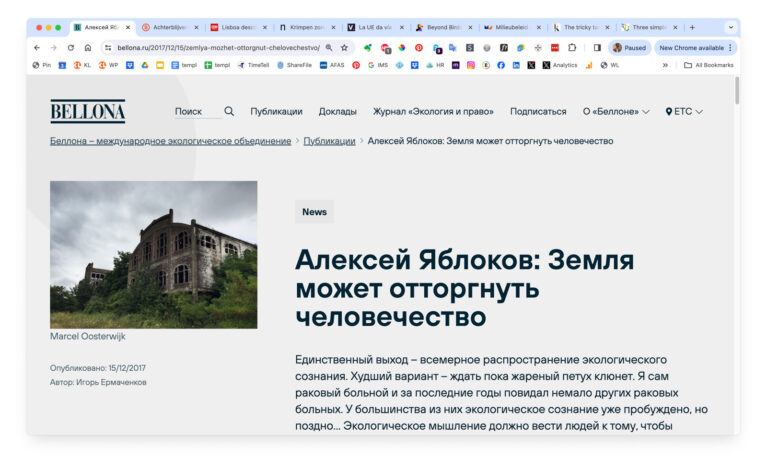
Task: Go back with the browser back arrow
Action: click(37, 47)
